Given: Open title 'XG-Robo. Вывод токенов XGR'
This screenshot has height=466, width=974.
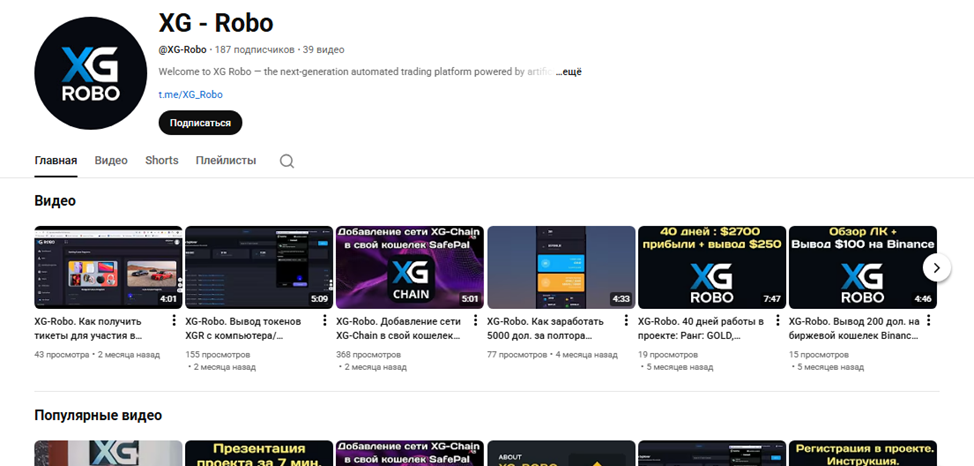Looking at the screenshot, I should 243,329.
